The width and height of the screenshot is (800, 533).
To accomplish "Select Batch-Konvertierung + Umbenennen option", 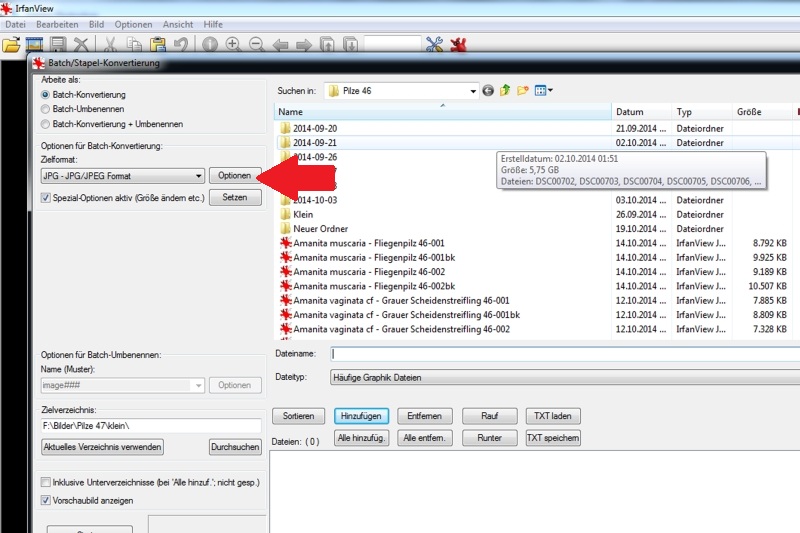I will click(x=45, y=124).
